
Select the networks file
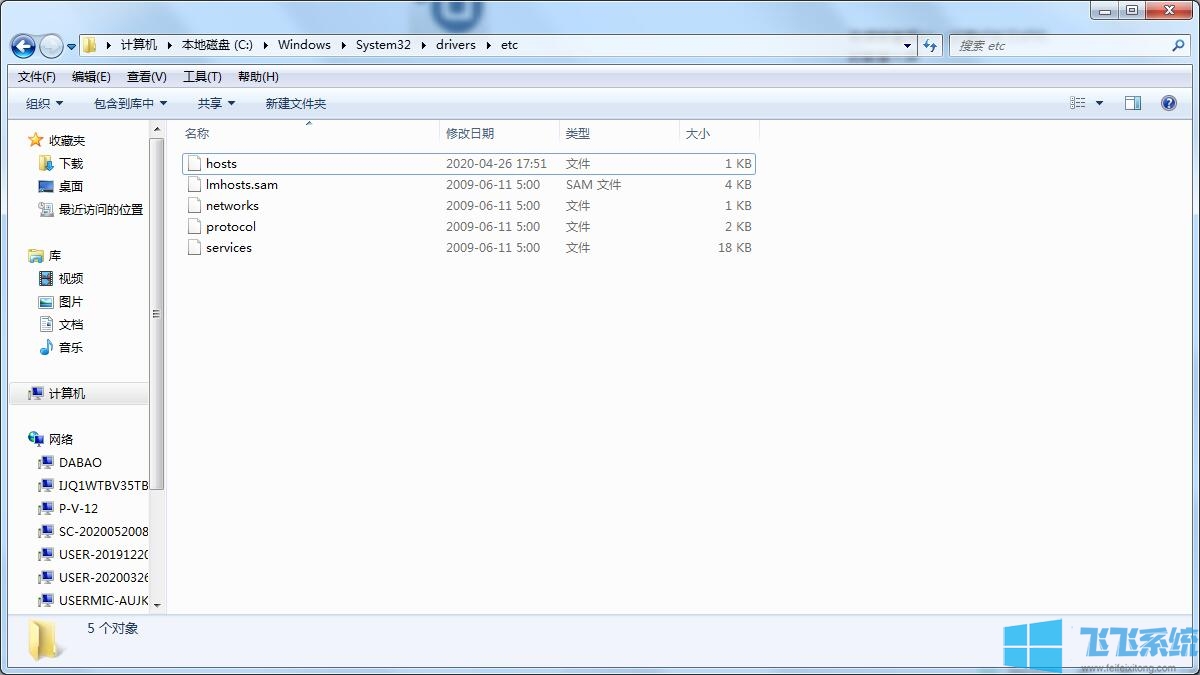click(x=234, y=205)
